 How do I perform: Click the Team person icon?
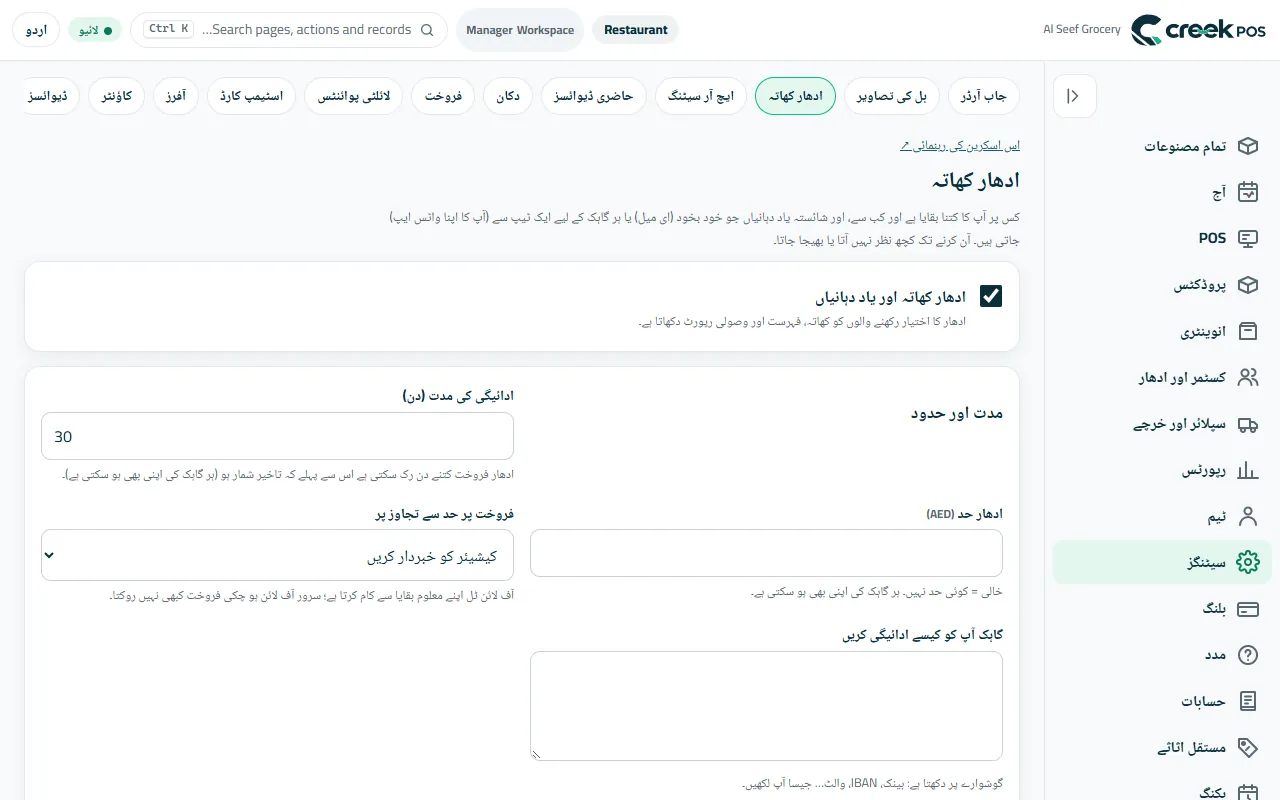click(1247, 516)
